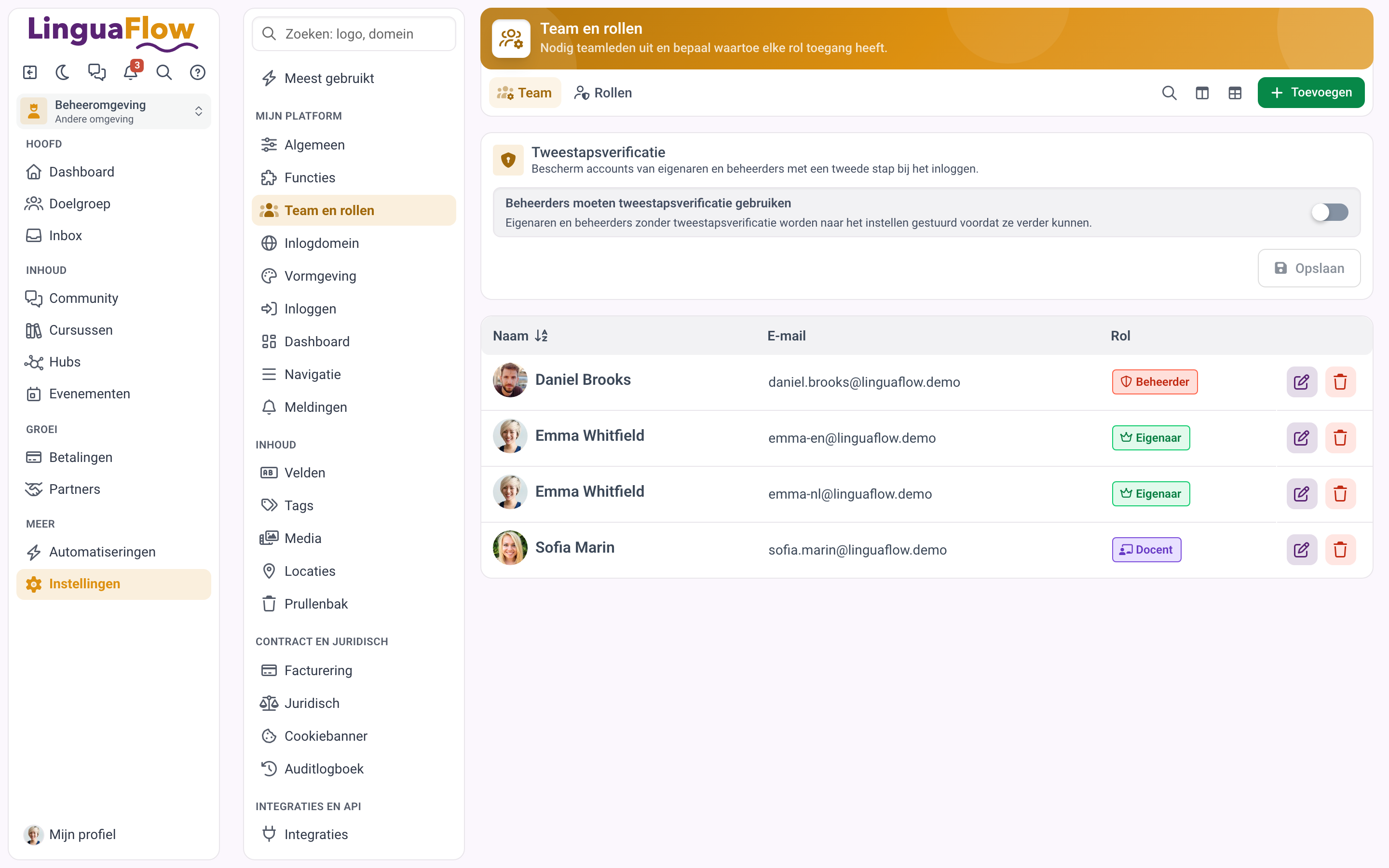Viewport: 1389px width, 868px height.
Task: Open Partners in sidebar
Action: pos(114,489)
